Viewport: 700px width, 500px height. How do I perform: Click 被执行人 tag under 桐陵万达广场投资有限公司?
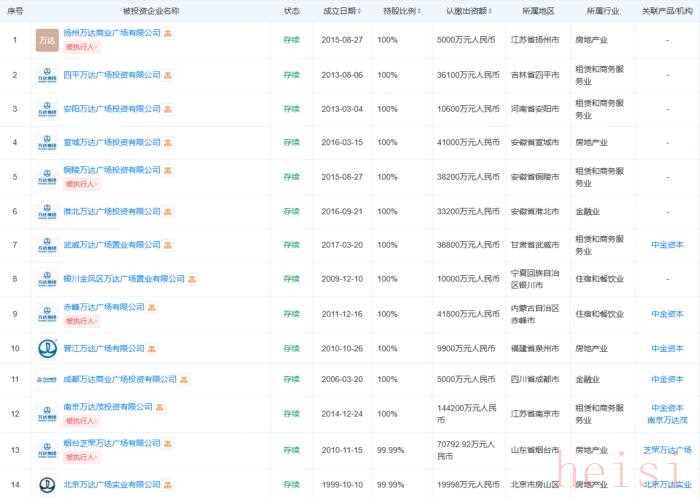[x=81, y=184]
